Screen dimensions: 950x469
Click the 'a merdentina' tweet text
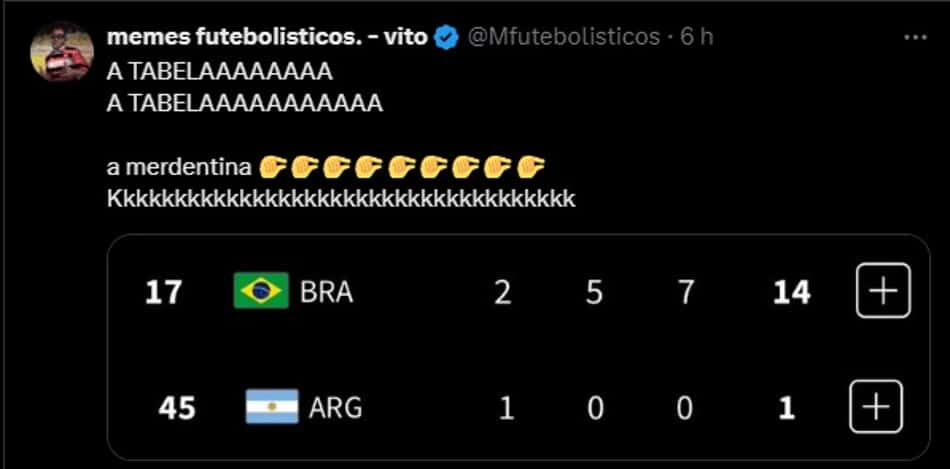tap(179, 167)
